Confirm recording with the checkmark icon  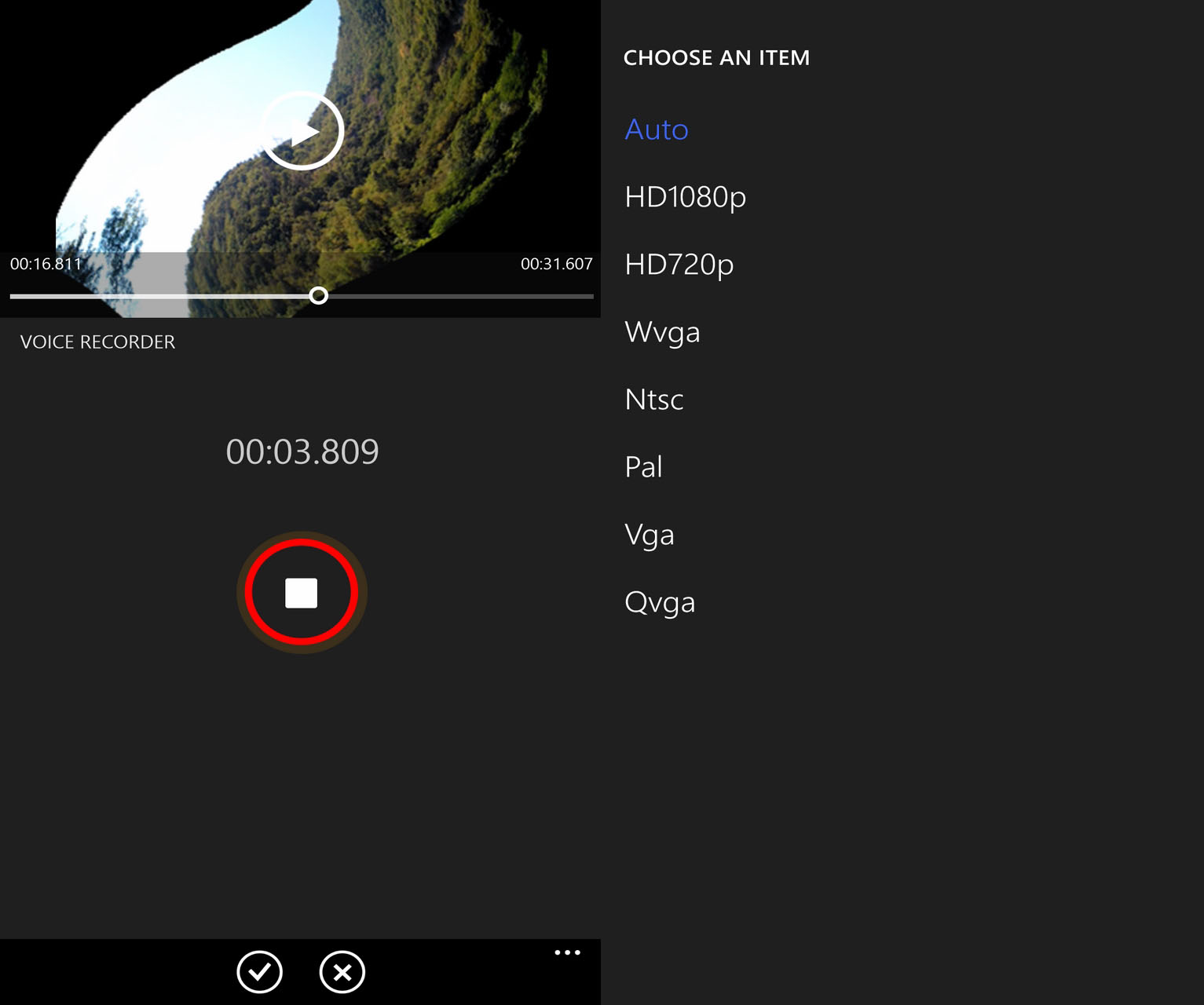click(259, 972)
